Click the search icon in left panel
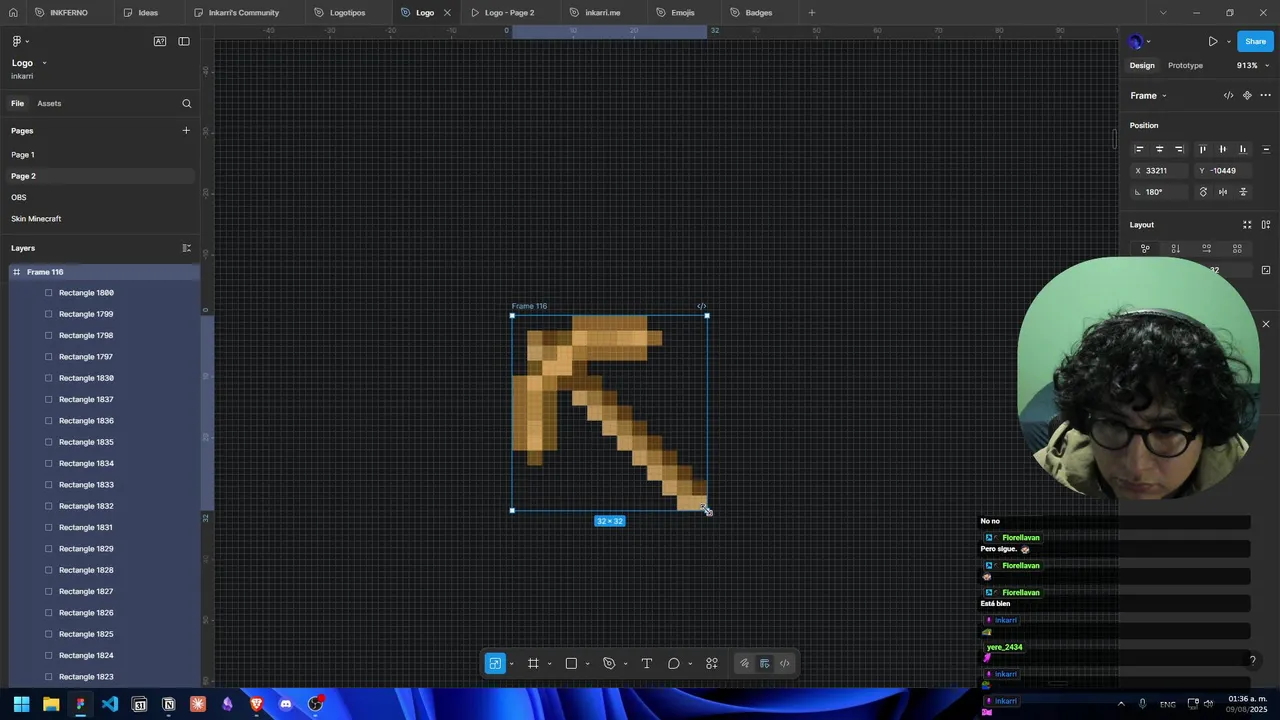Image resolution: width=1280 pixels, height=720 pixels. pyautogui.click(x=186, y=103)
